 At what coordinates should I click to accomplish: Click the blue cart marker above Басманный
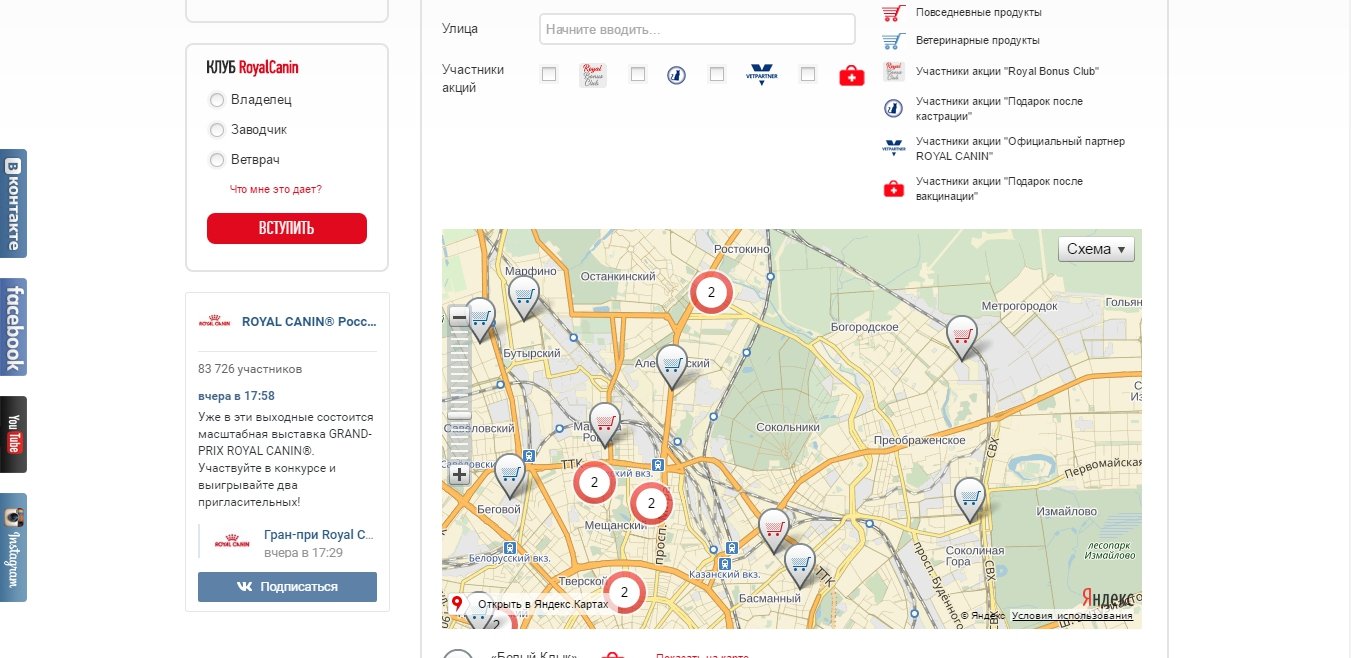click(x=800, y=564)
